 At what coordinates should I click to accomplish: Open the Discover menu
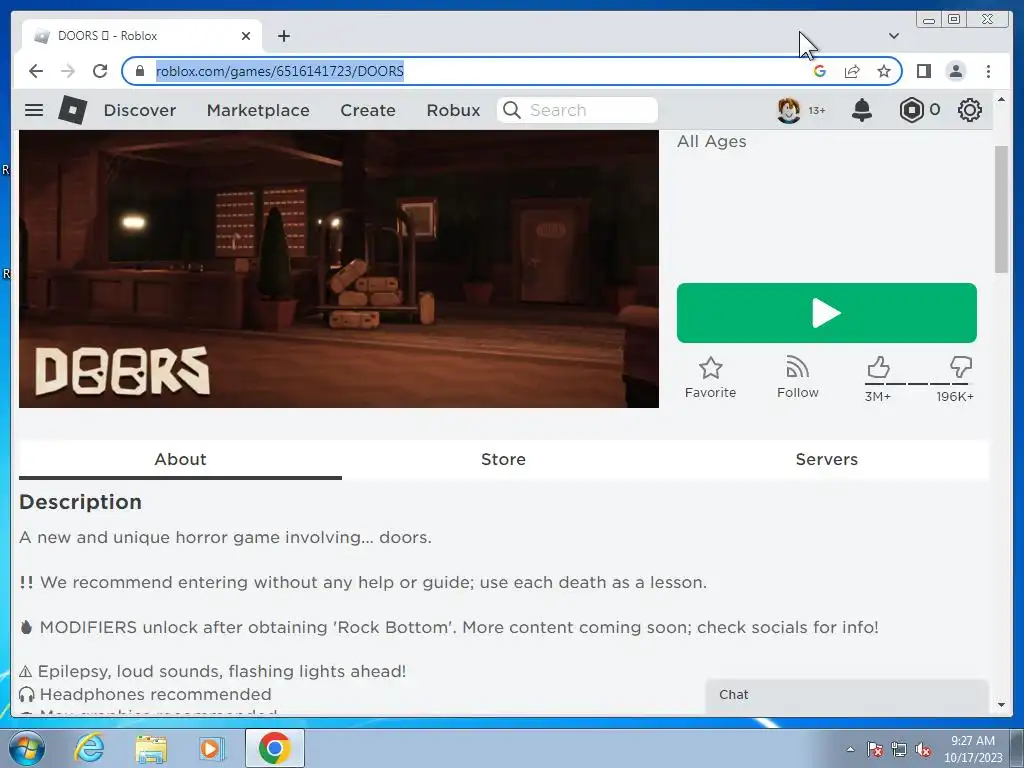pyautogui.click(x=140, y=110)
